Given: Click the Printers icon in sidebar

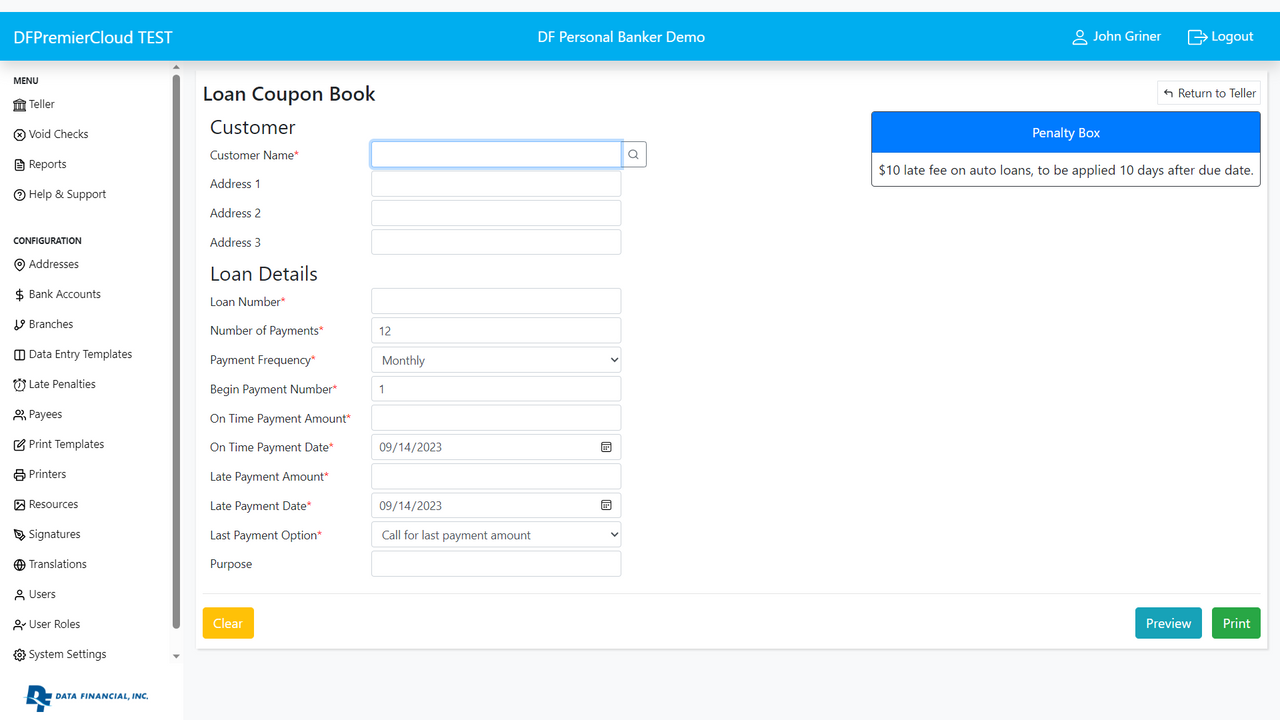Looking at the screenshot, I should click(19, 475).
